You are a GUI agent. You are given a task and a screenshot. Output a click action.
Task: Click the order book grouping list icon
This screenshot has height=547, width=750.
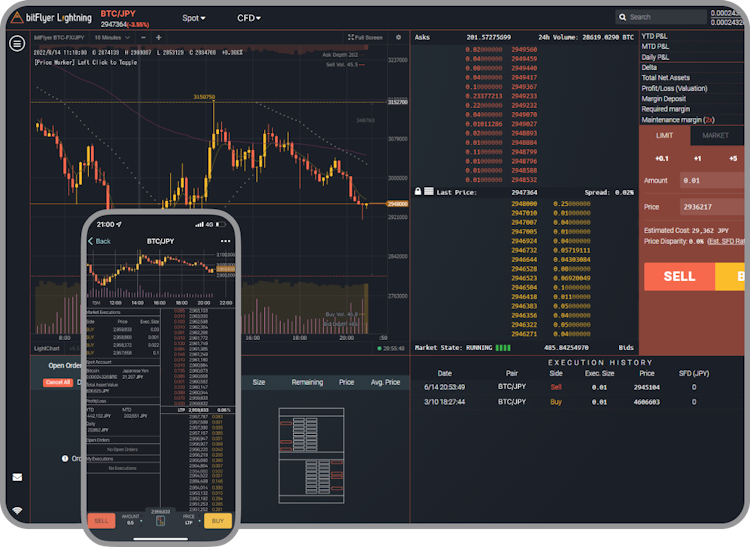click(429, 191)
